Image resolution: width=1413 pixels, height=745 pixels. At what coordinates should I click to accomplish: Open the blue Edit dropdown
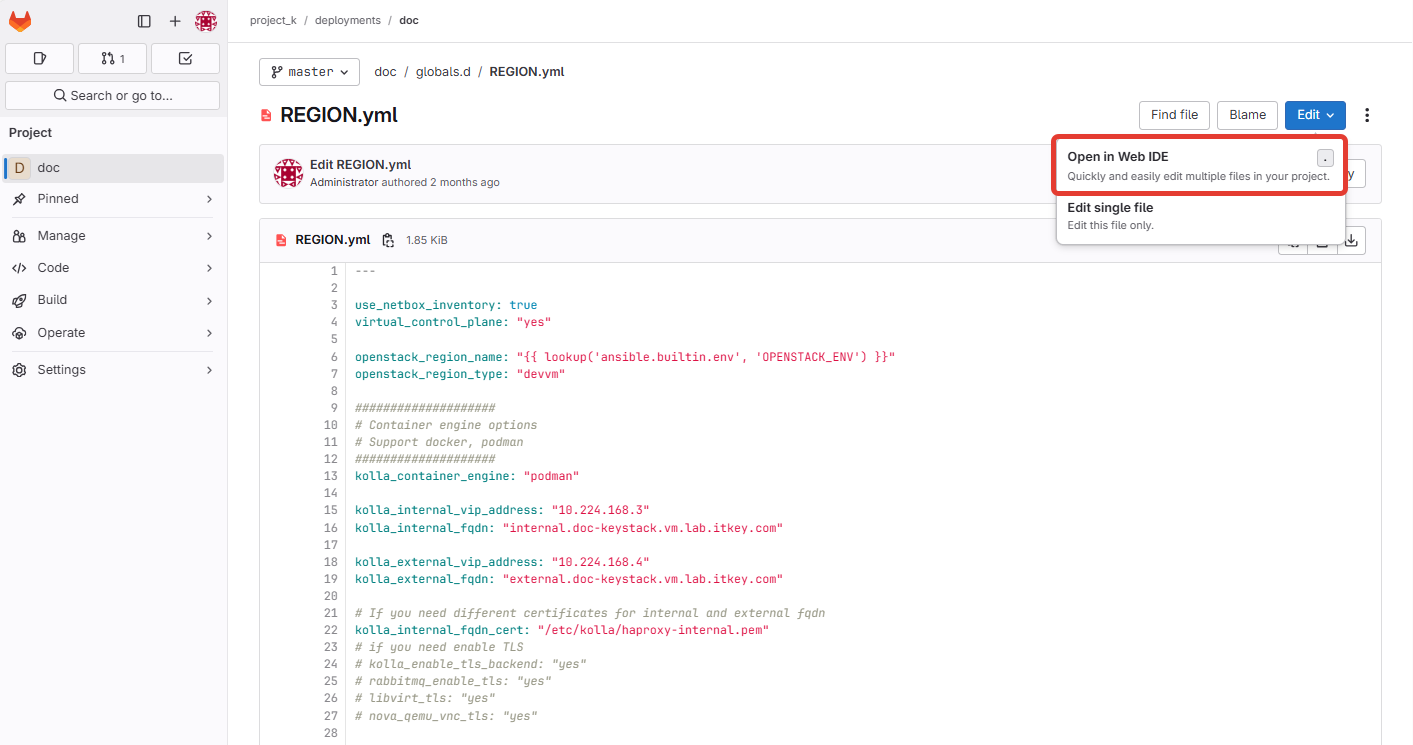(1315, 115)
